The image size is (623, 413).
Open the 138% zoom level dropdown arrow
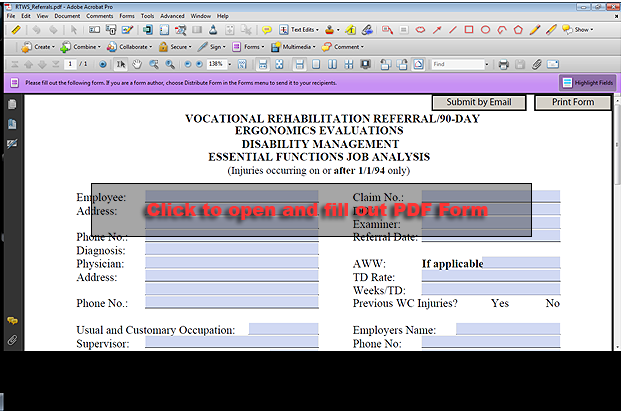[x=230, y=64]
